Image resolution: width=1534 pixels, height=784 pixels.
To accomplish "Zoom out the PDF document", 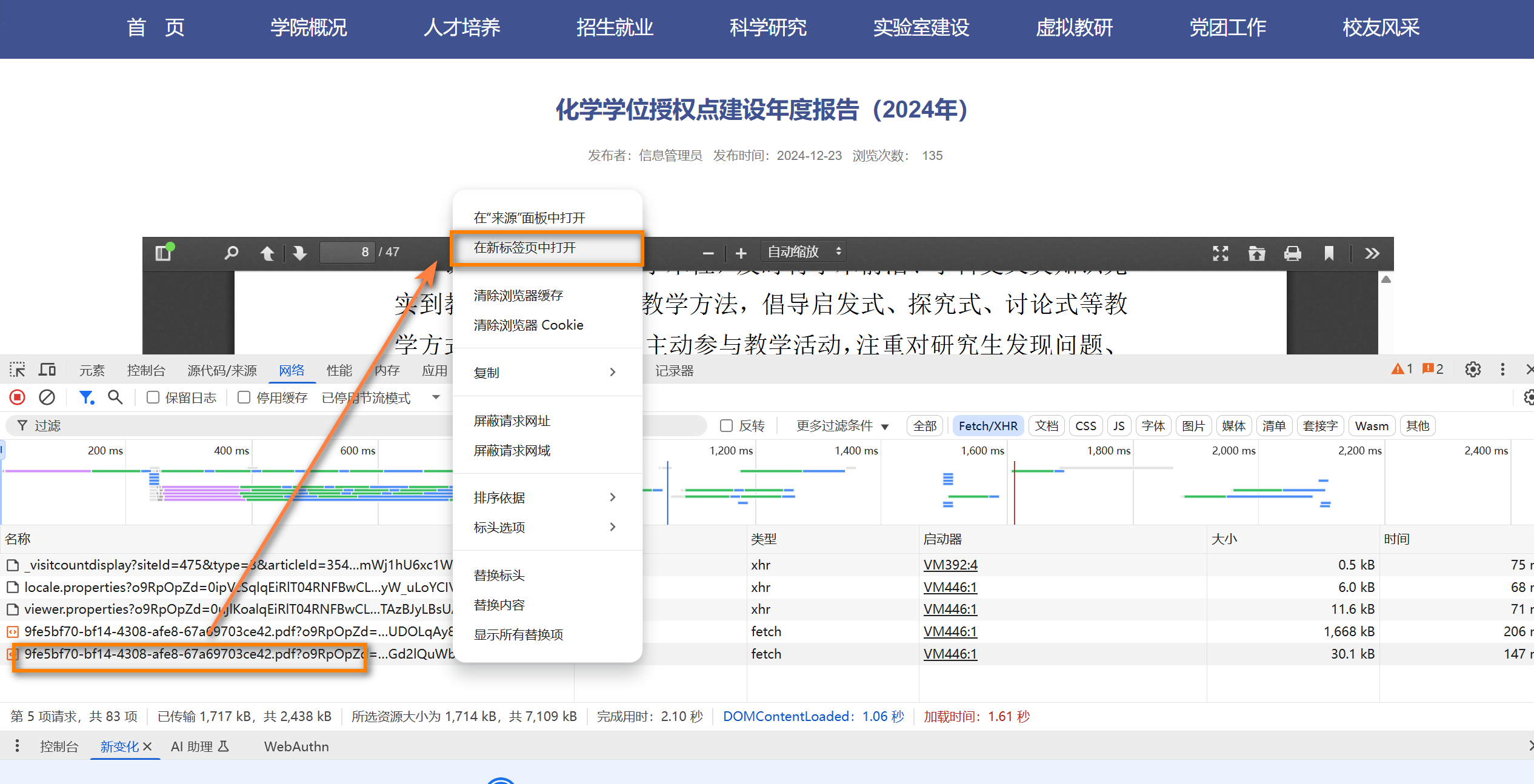I will click(x=708, y=253).
